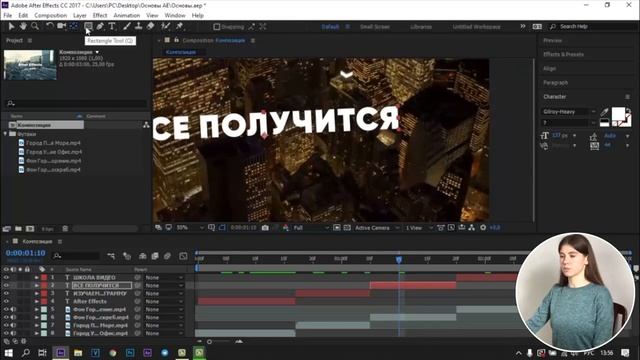Select the Rotation tool
Screen dimensions: 640x360
49,26
